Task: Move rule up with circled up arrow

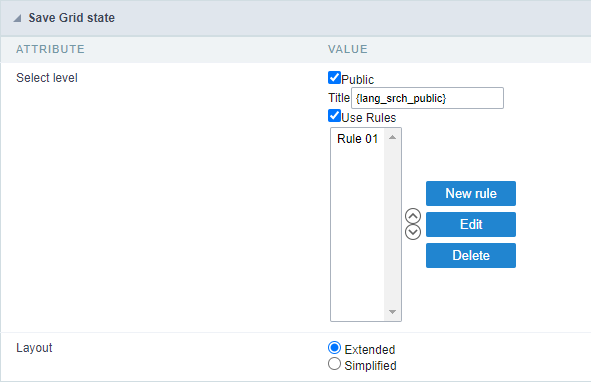Action: click(413, 216)
